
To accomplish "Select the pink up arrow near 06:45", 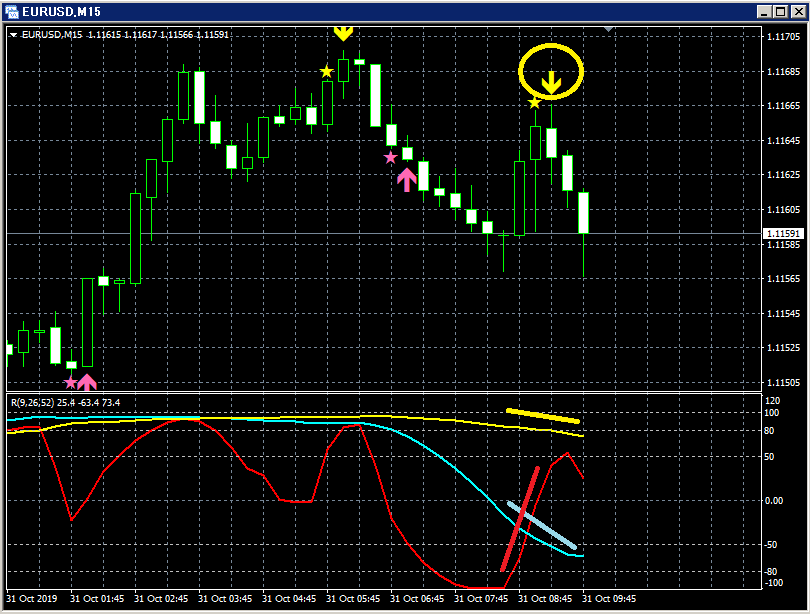I will point(407,180).
